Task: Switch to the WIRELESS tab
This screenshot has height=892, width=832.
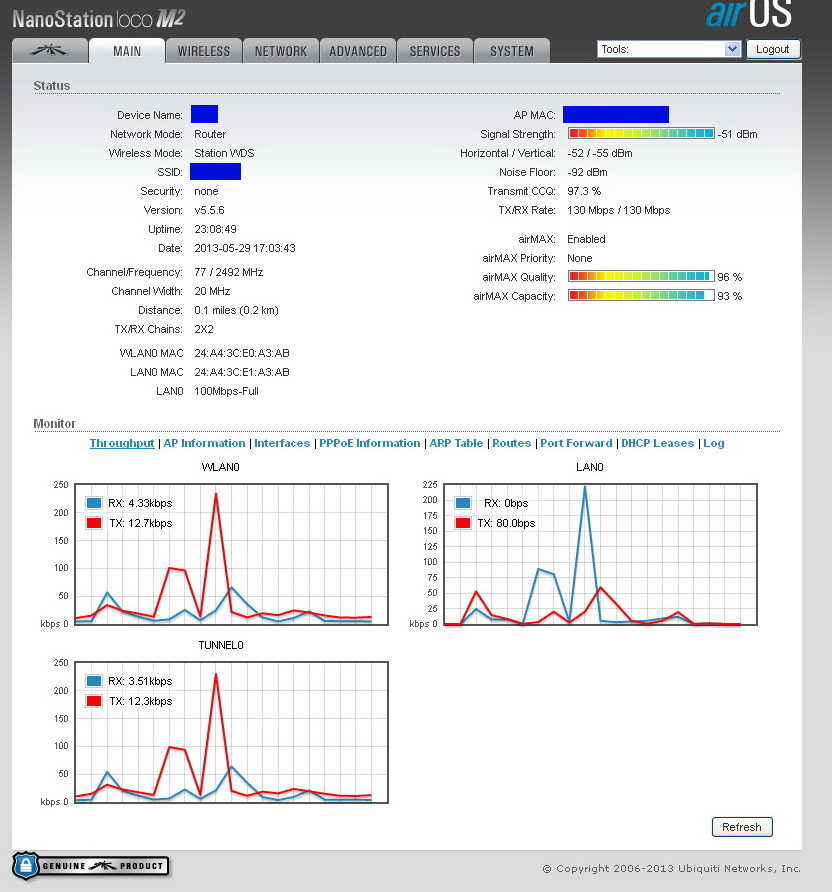Action: 204,51
